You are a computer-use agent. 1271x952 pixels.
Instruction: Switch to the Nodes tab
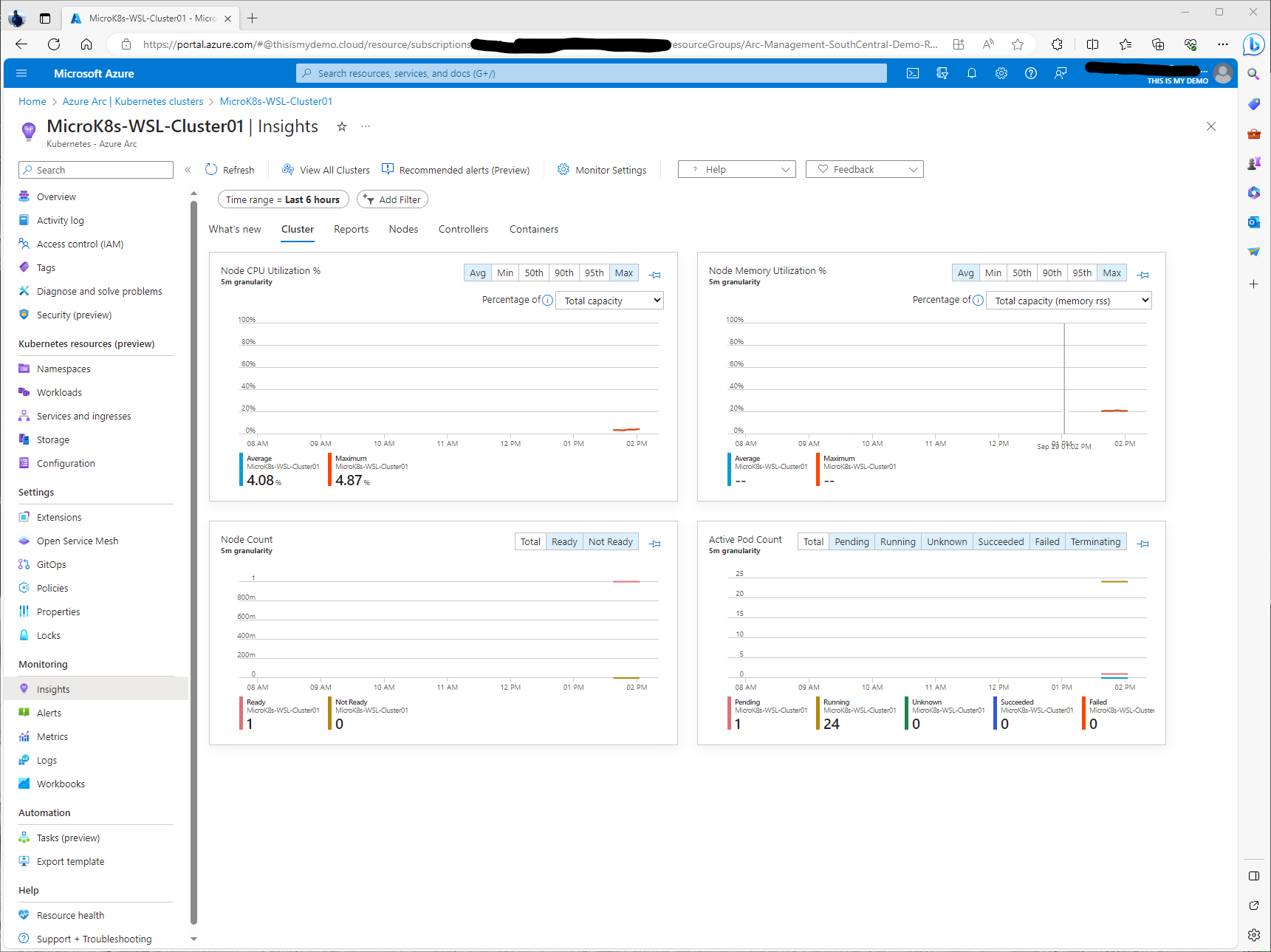403,229
